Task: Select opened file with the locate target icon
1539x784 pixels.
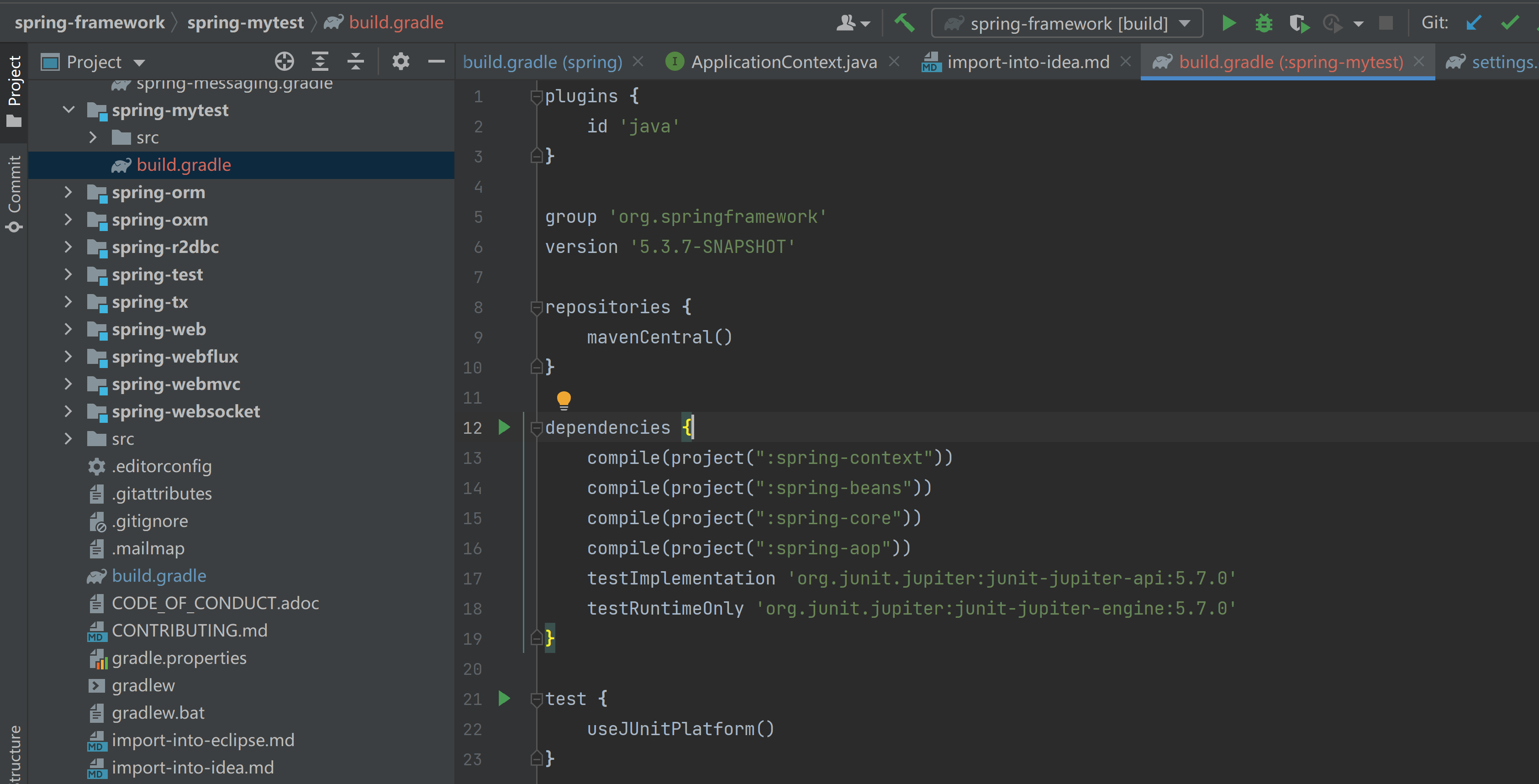Action: click(285, 62)
